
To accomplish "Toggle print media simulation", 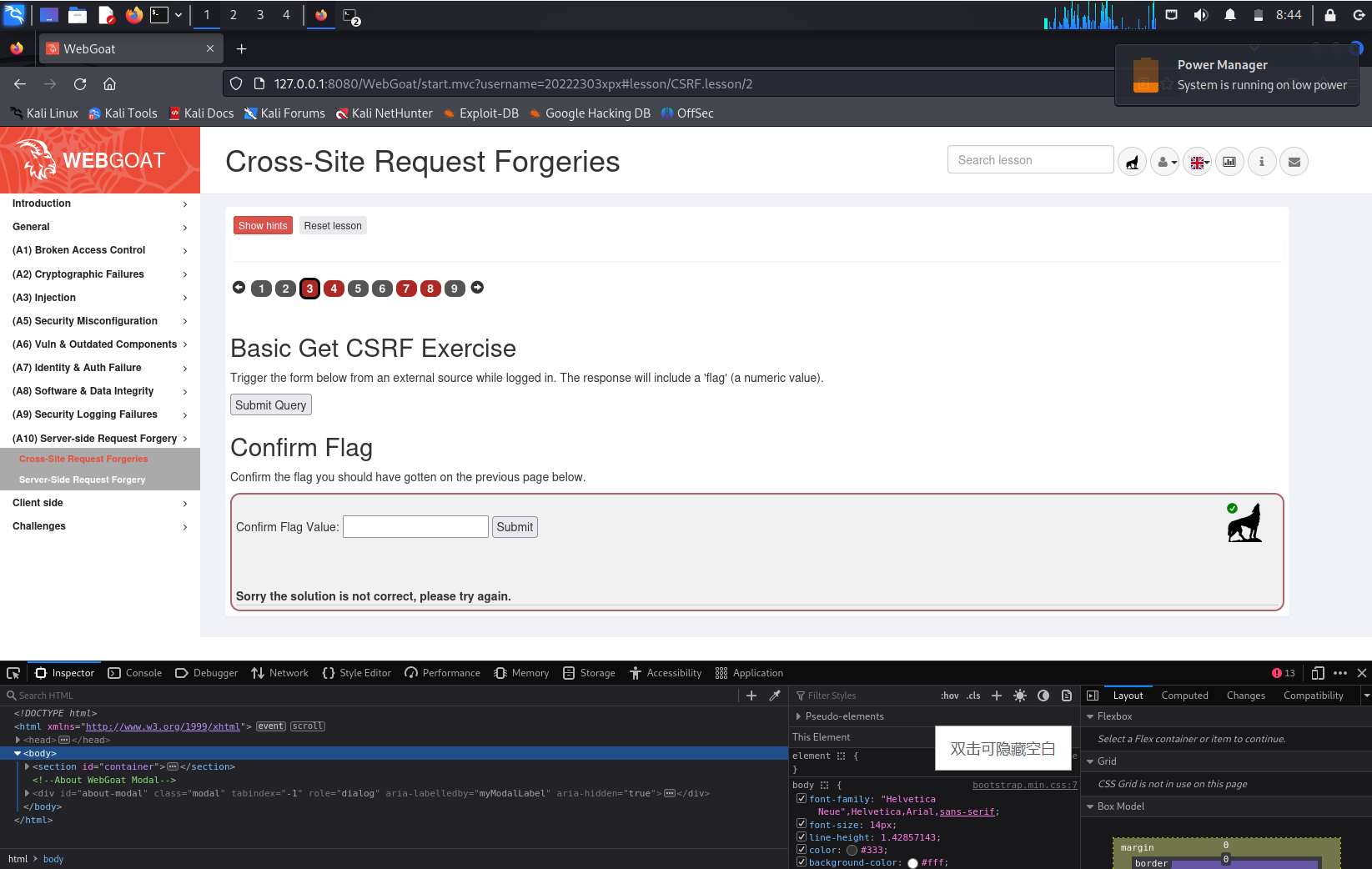I will pyautogui.click(x=1067, y=696).
